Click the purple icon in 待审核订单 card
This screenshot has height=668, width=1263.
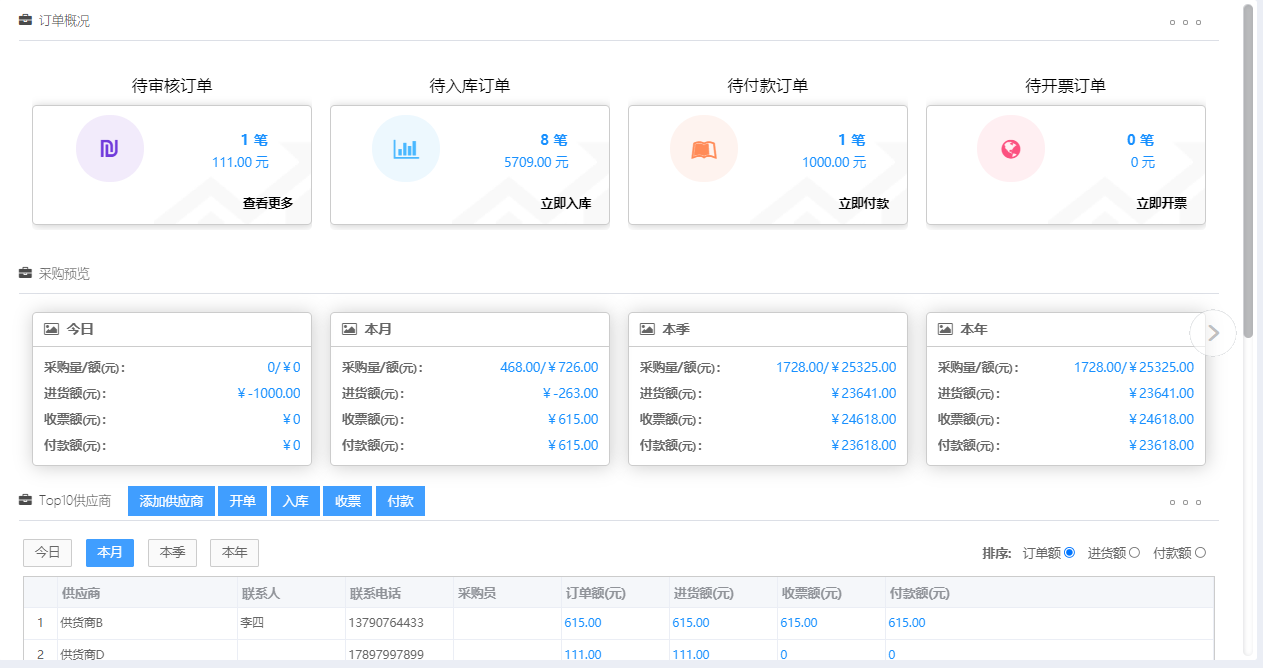110,149
